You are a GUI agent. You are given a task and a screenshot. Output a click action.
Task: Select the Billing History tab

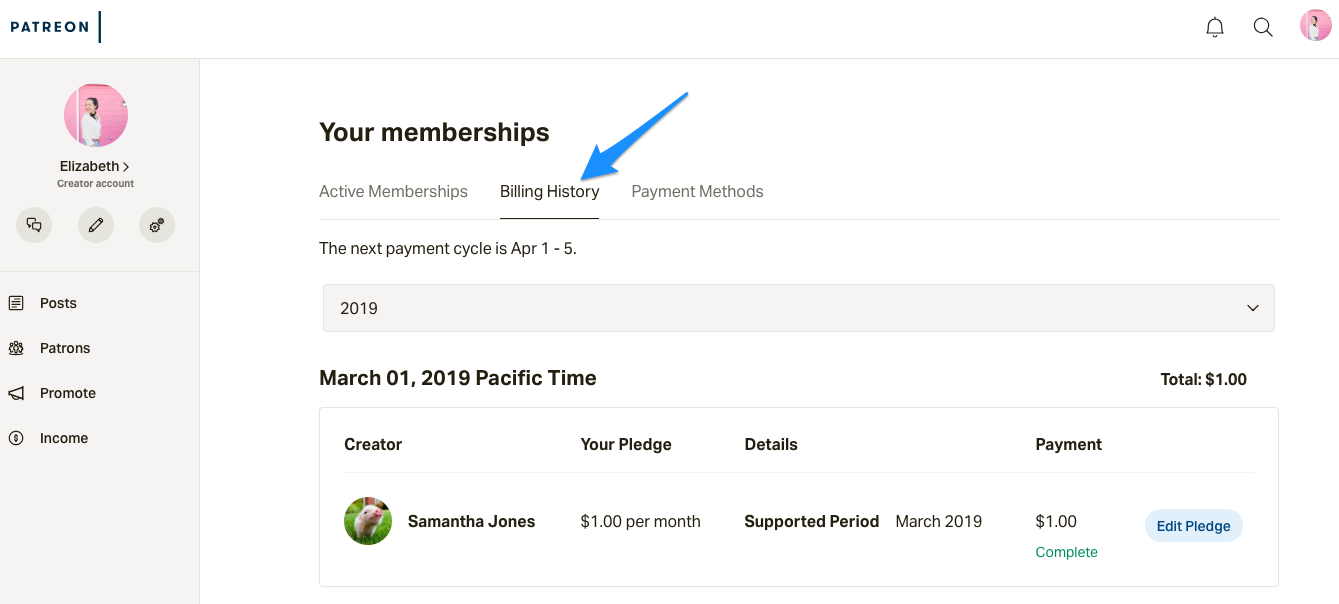point(549,191)
